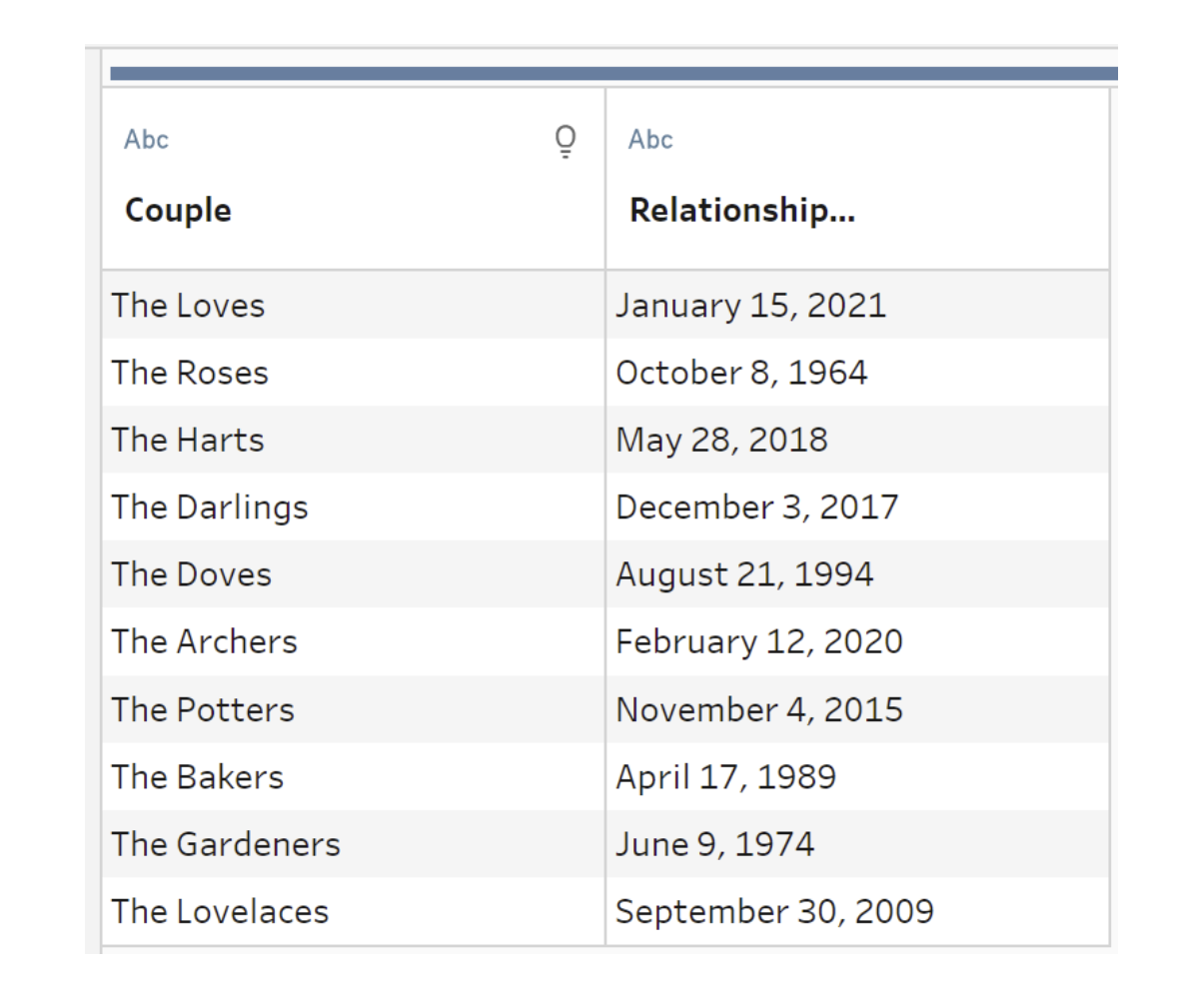1194x1008 pixels.
Task: Select the February 12, 2020 value
Action: coord(758,641)
